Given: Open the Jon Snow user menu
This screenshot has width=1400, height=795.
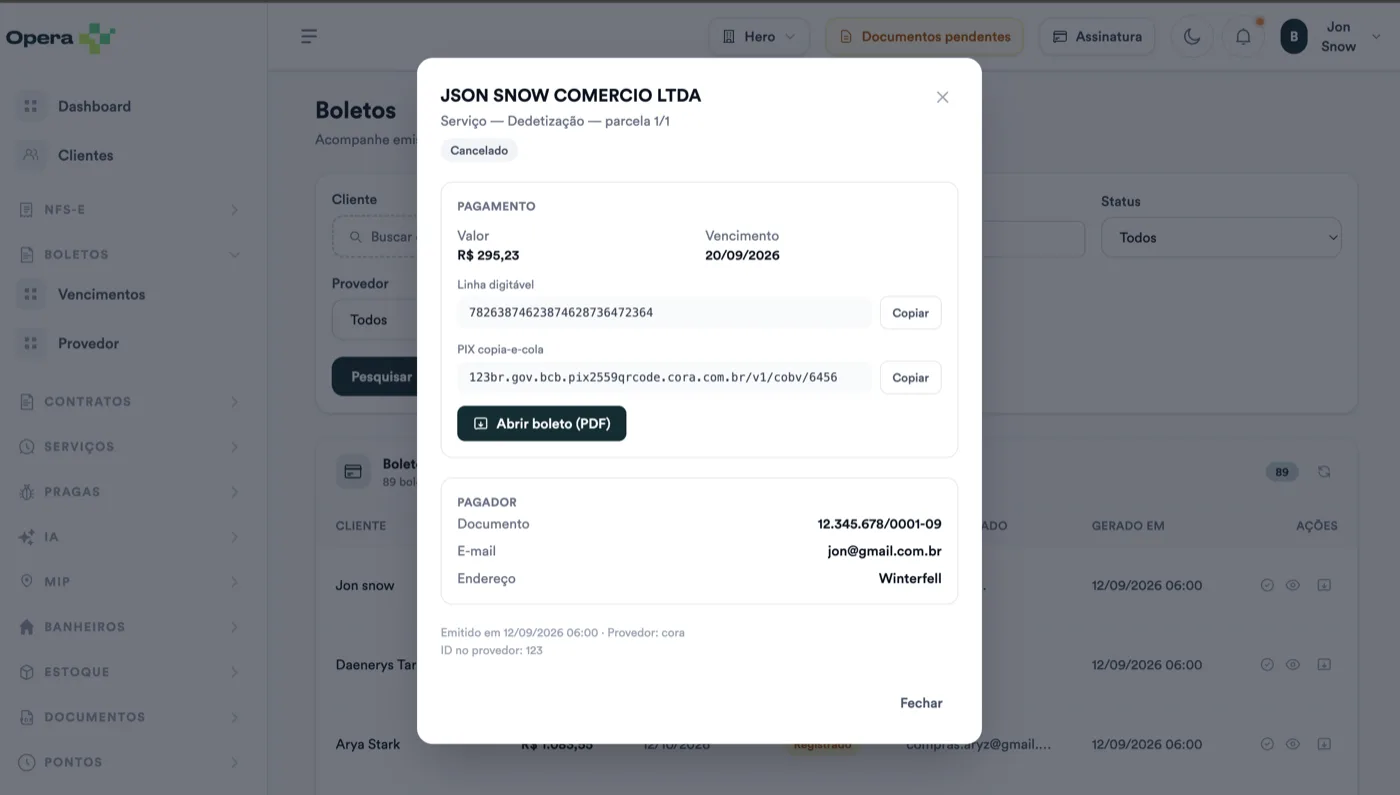Looking at the screenshot, I should (x=1331, y=37).
